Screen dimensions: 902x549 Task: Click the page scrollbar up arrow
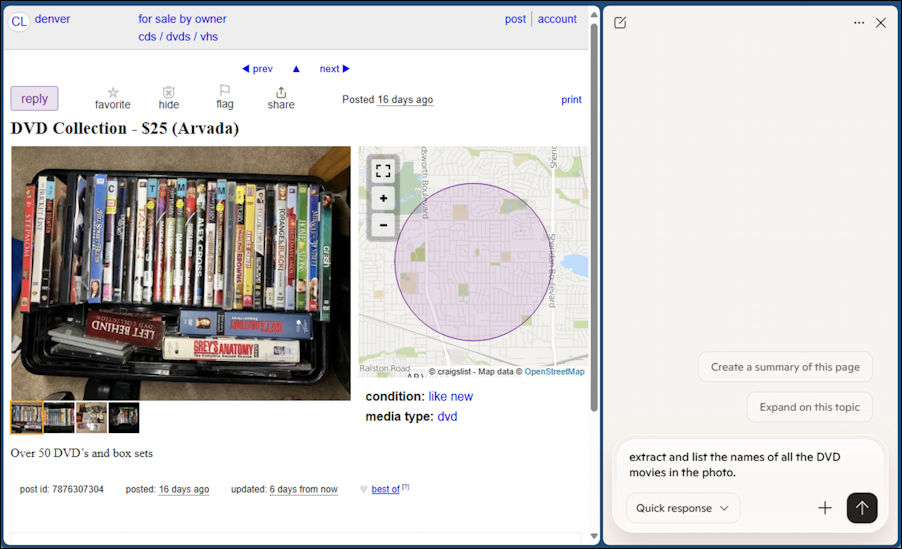594,16
